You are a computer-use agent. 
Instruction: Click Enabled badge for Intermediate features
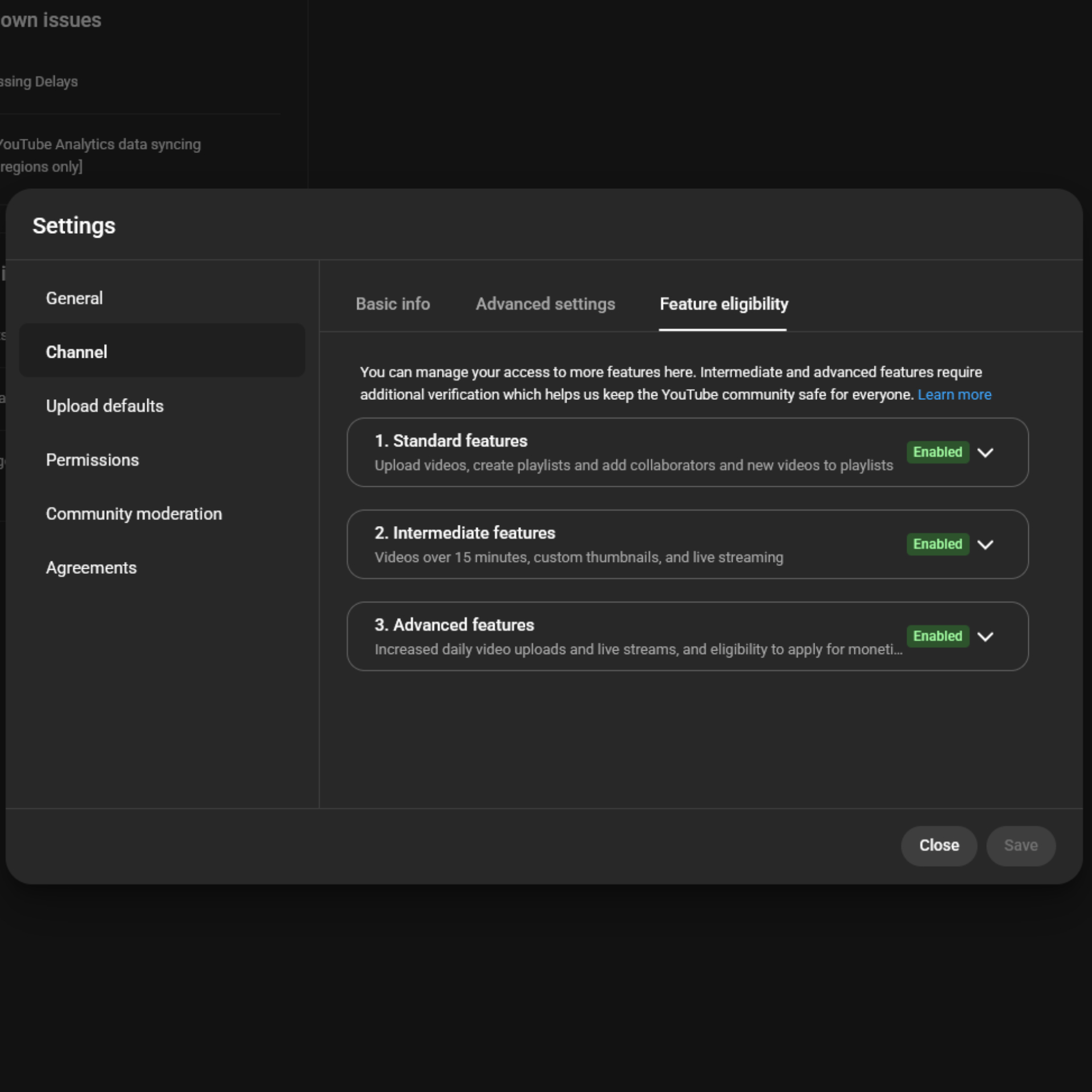937,544
